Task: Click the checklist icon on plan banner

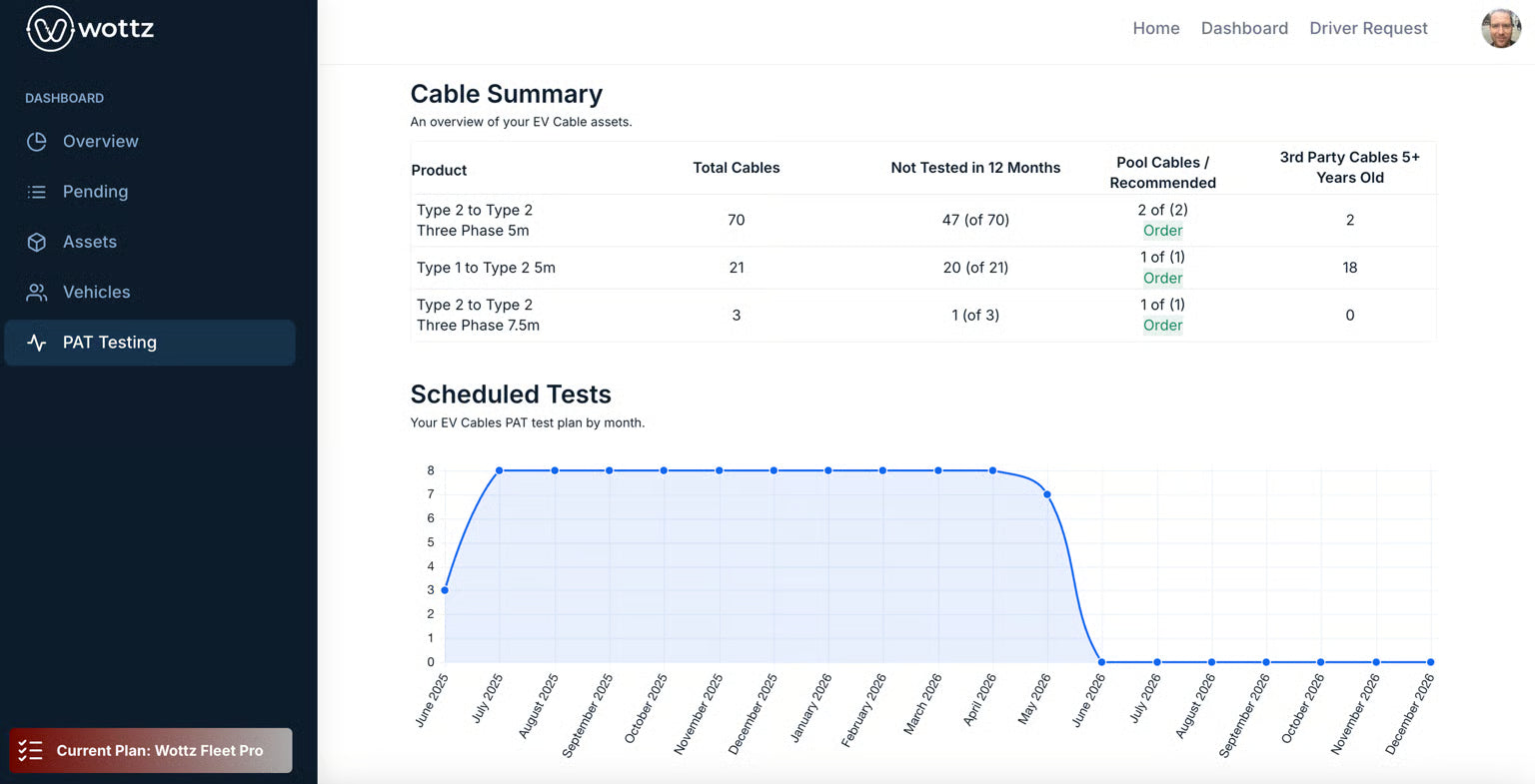Action: [x=30, y=751]
